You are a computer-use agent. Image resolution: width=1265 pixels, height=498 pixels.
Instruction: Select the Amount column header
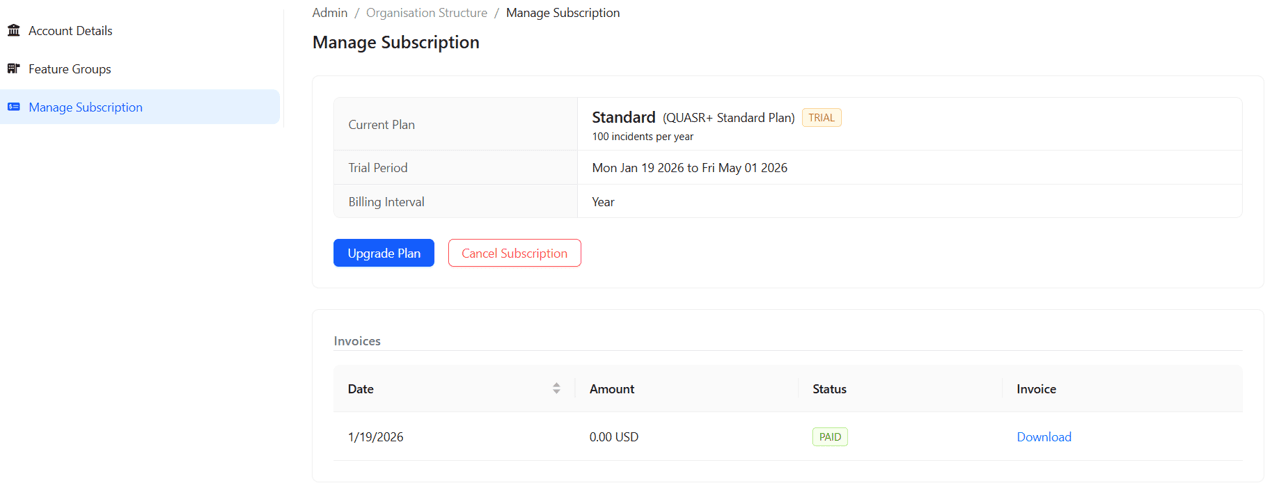(612, 389)
